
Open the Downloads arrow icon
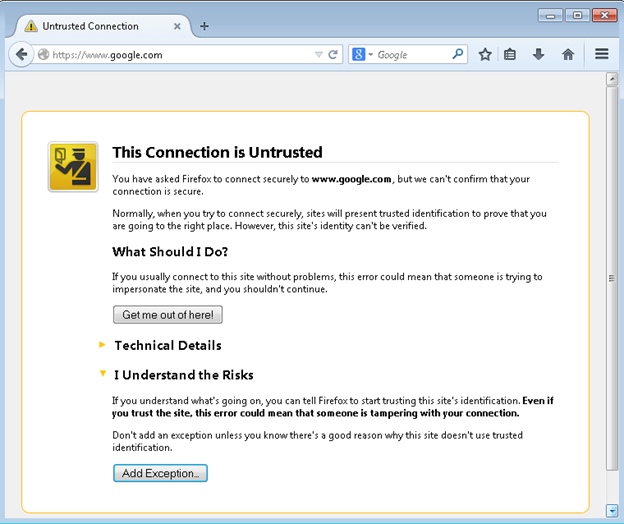click(538, 55)
